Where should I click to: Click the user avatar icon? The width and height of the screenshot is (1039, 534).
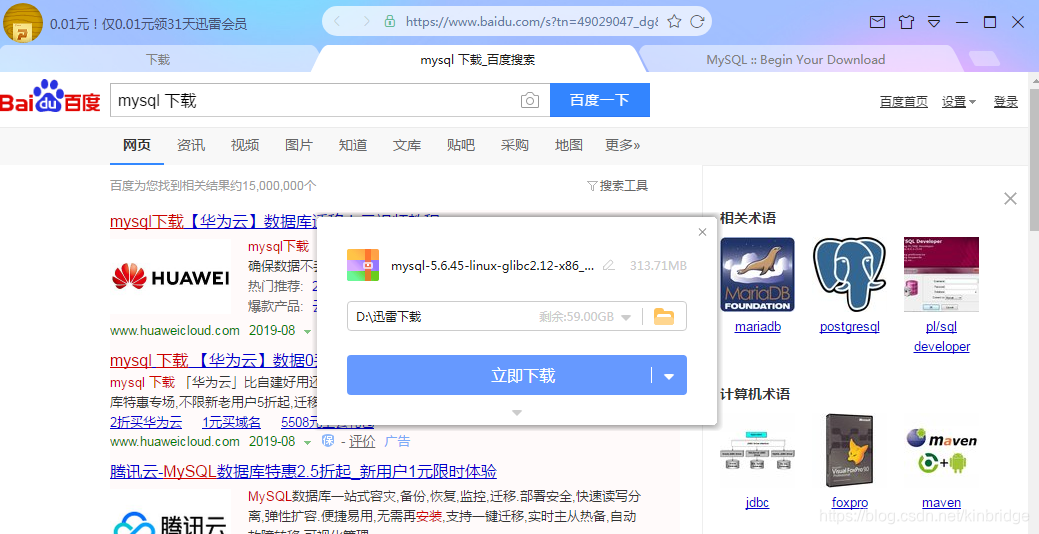(x=23, y=23)
